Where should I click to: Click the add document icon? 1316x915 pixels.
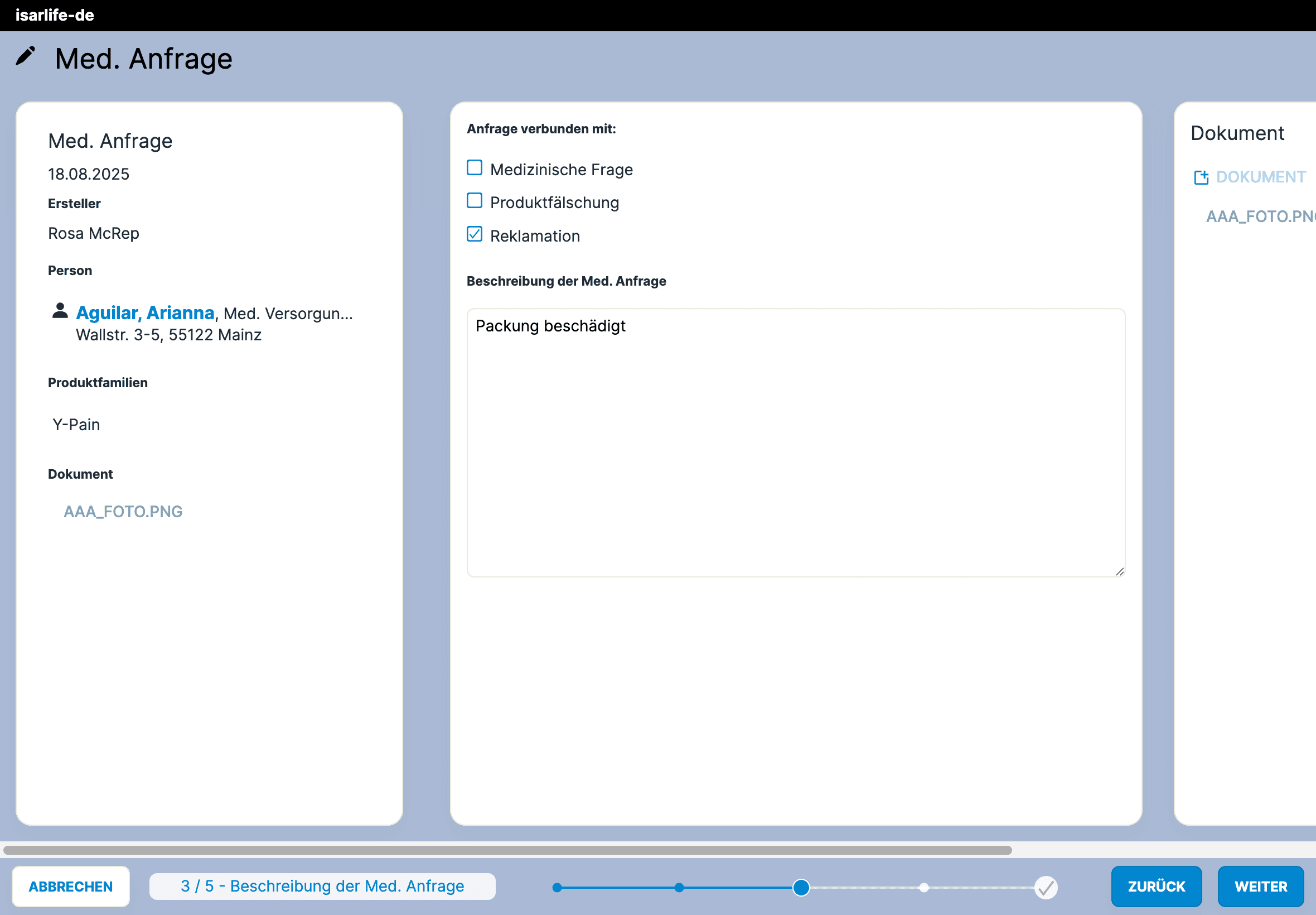tap(1201, 177)
